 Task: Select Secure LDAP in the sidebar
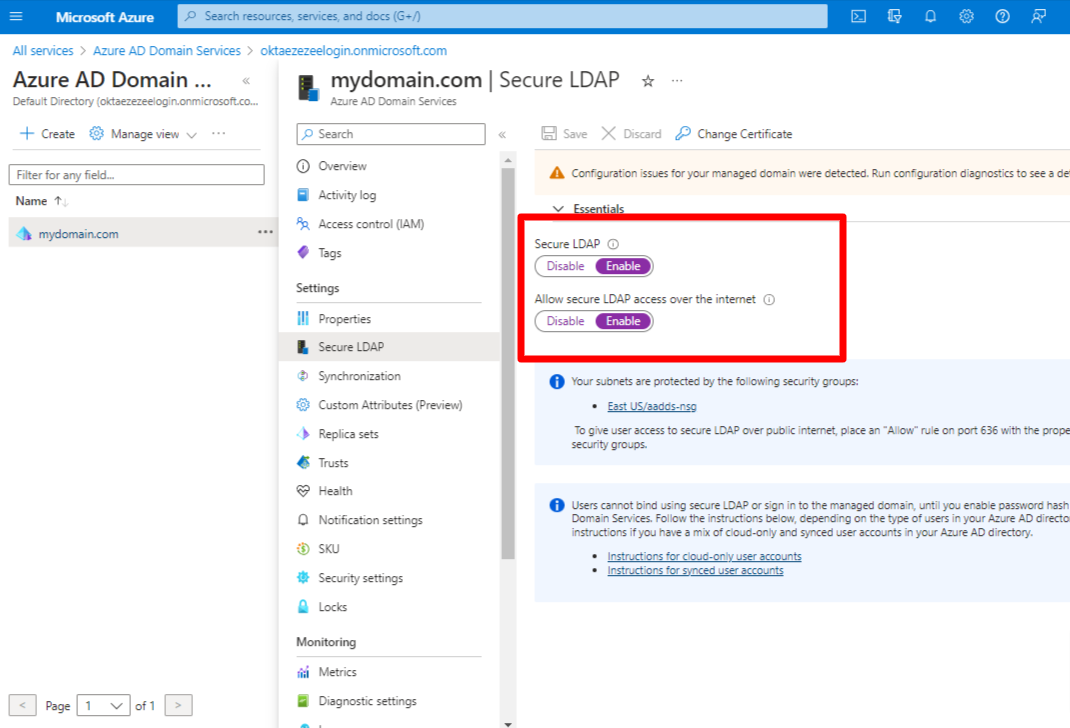390,347
